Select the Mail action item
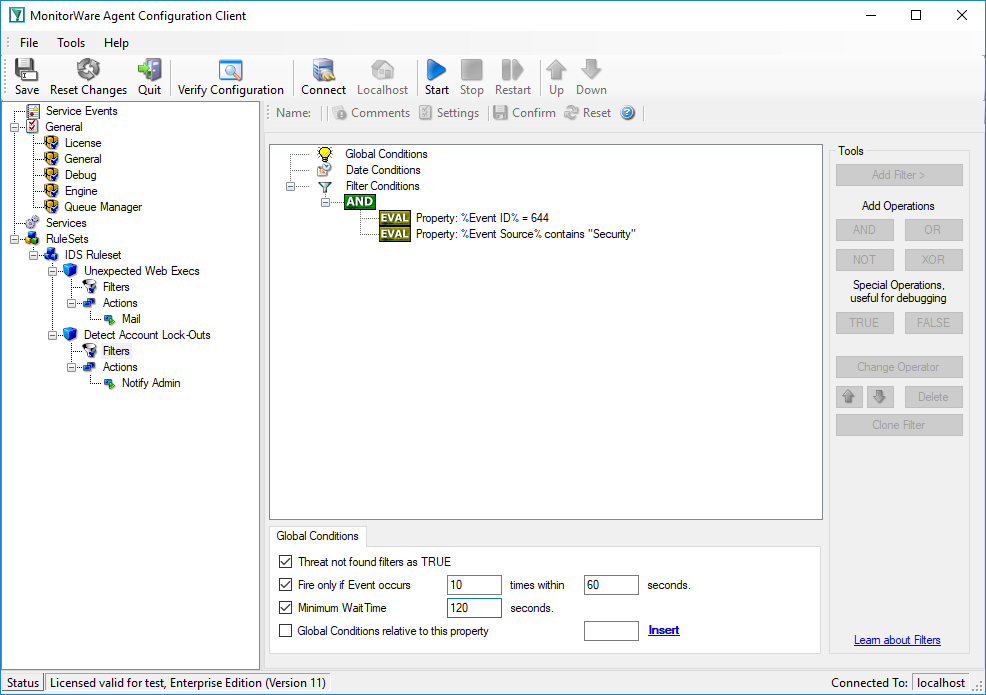 (x=131, y=319)
